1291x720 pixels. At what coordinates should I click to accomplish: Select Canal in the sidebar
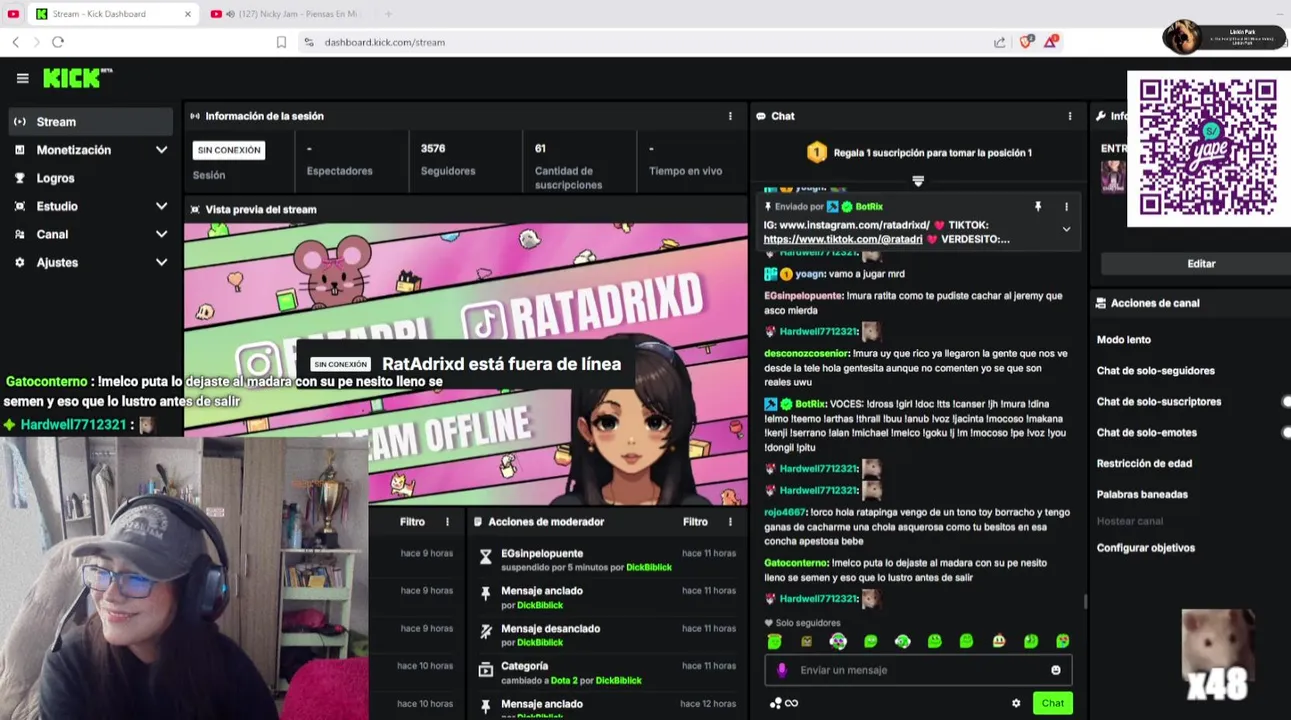52,234
